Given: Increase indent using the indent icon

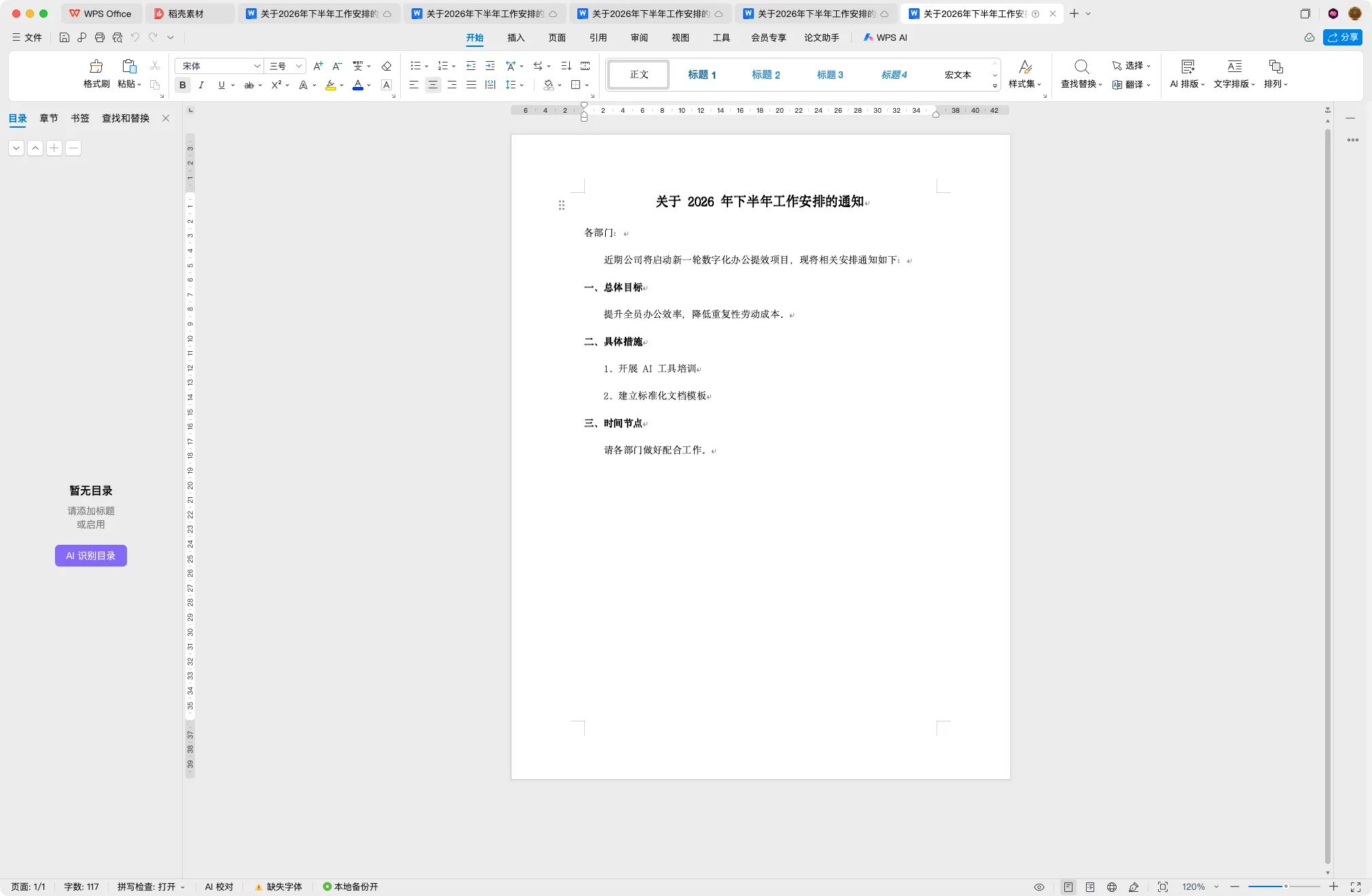Looking at the screenshot, I should [x=490, y=66].
